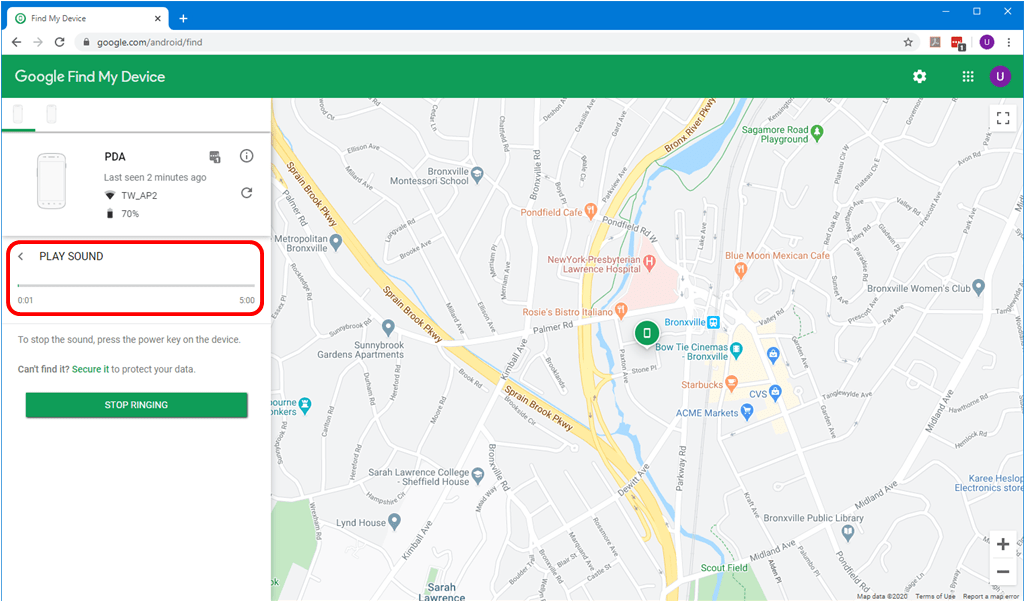Click Rosie's Bistro Italiano marker
This screenshot has height=601, width=1025.
[x=621, y=312]
